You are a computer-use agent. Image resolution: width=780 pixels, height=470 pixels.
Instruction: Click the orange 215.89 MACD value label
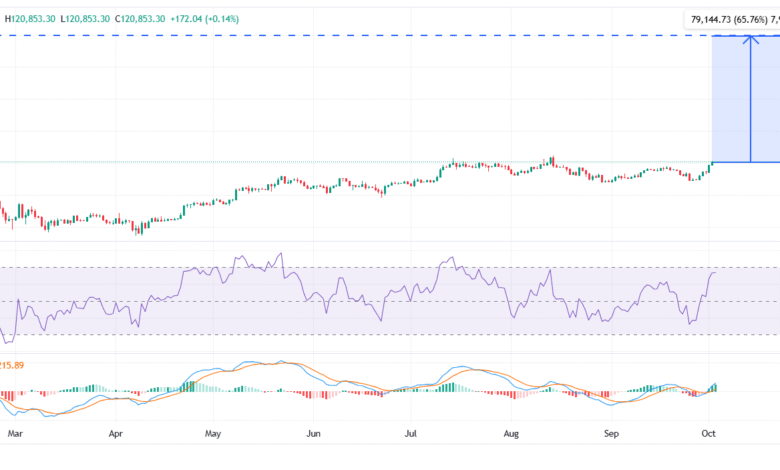(12, 366)
